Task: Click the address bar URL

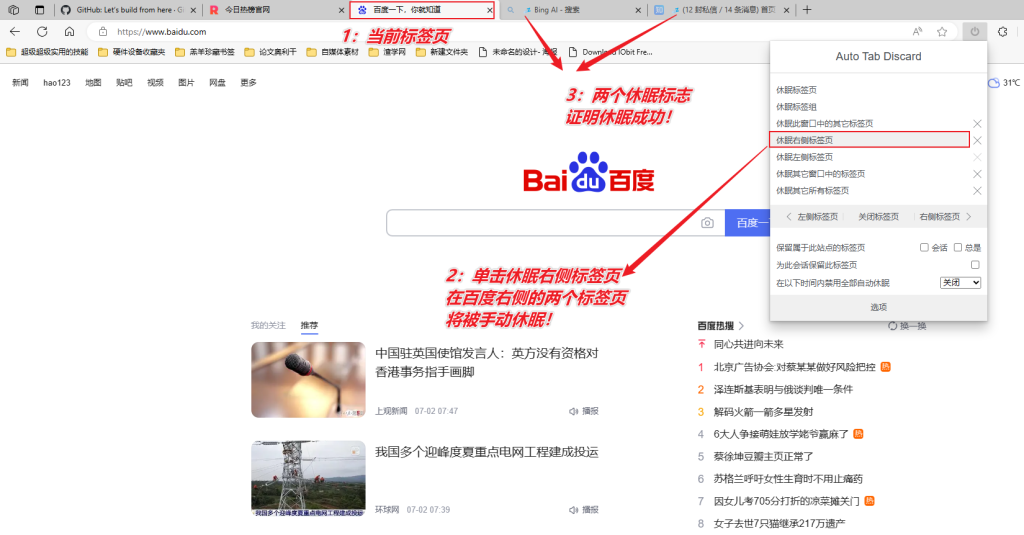Action: pyautogui.click(x=162, y=31)
